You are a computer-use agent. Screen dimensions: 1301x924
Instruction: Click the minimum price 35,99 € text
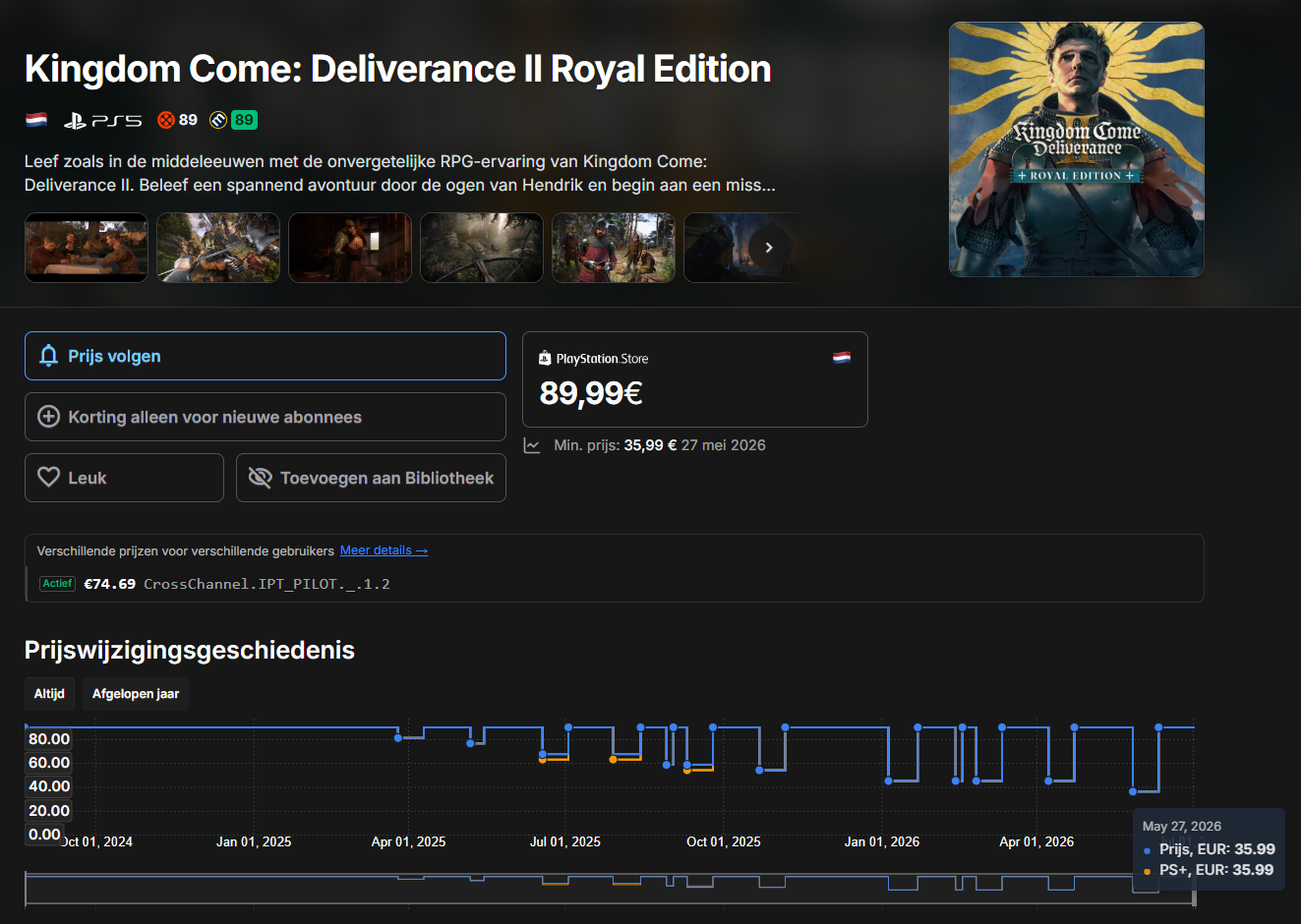coord(650,445)
